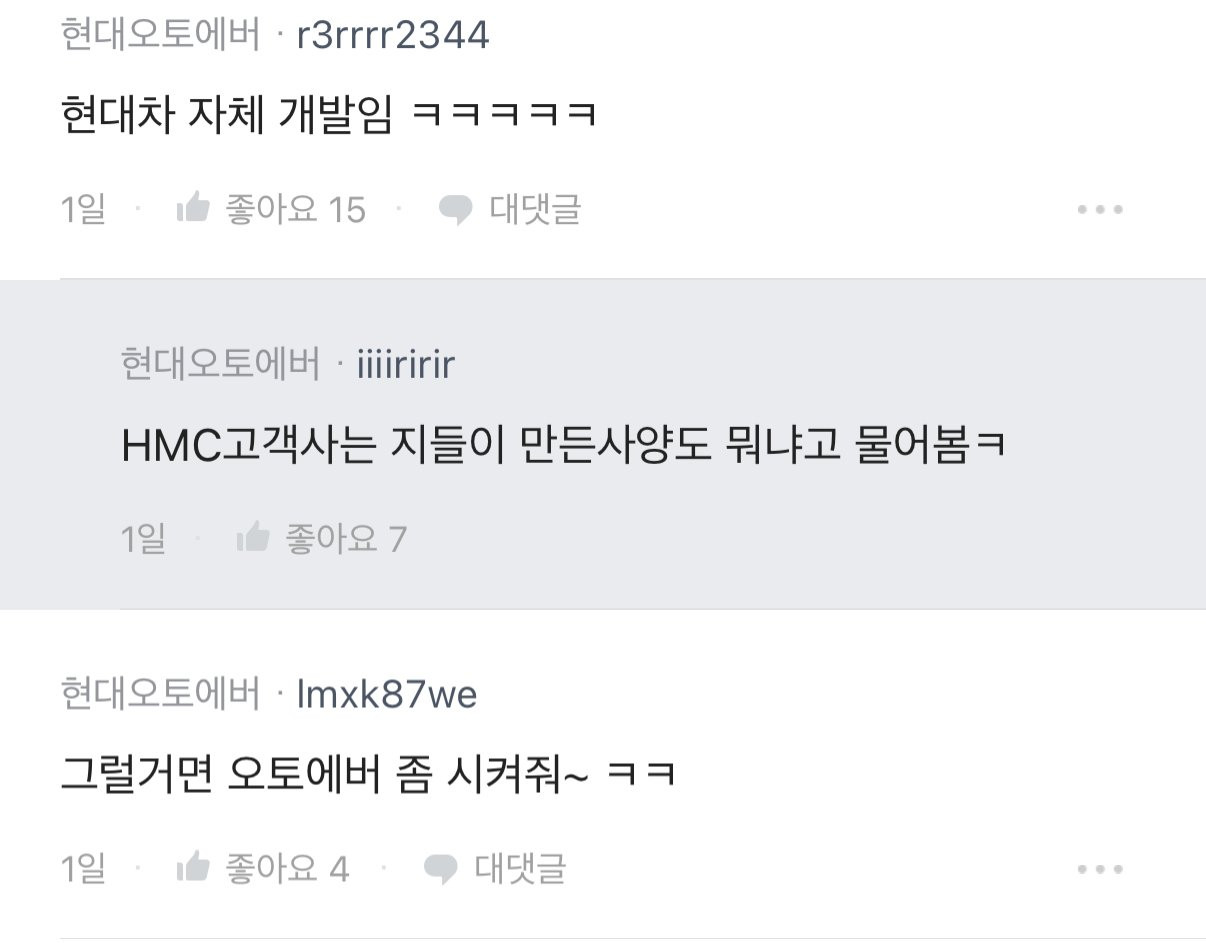Open the three-dot menu for lmxk87we's comment
Image resolution: width=1206 pixels, height=943 pixels.
coord(1100,870)
